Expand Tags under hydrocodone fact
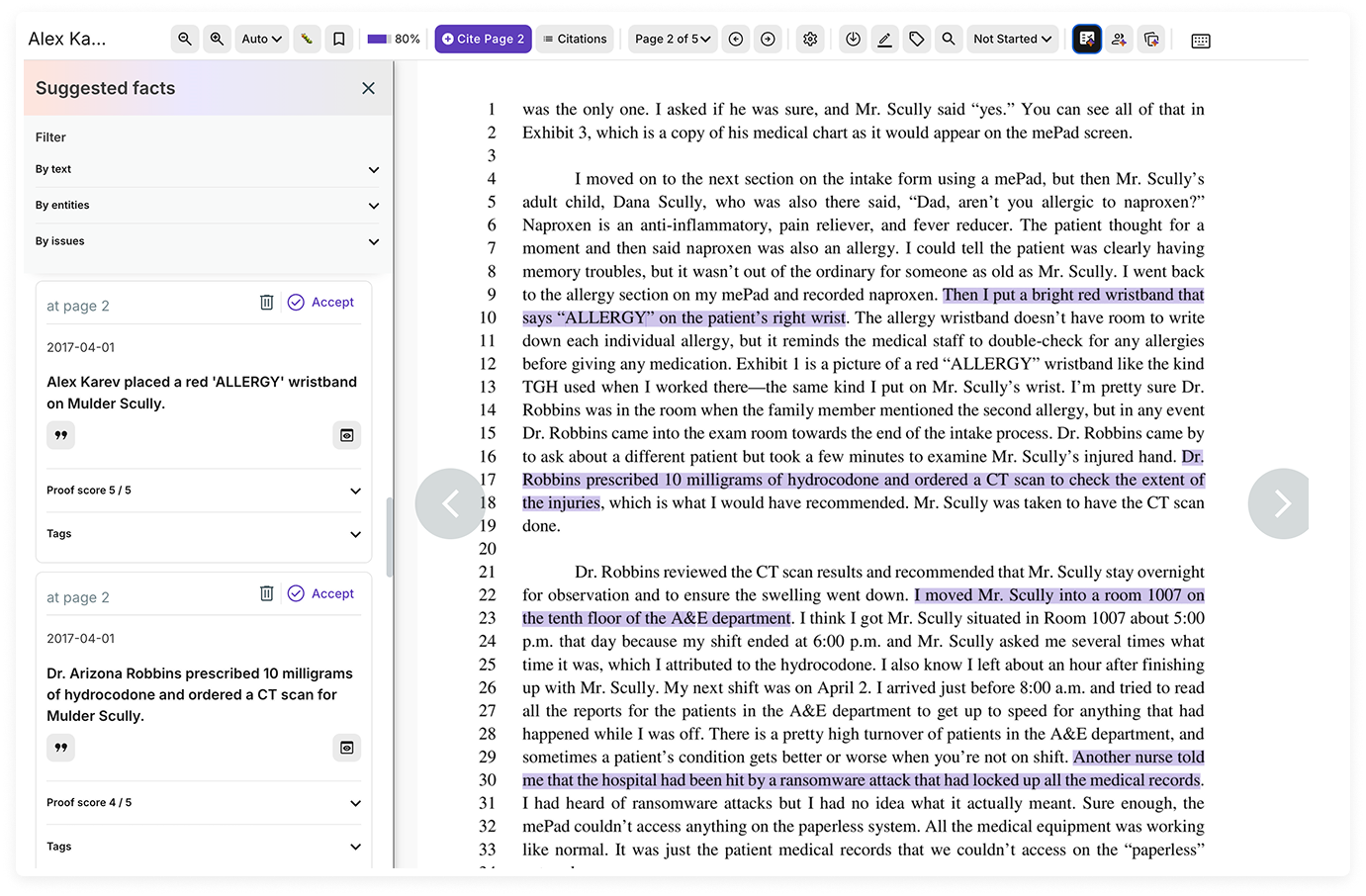The width and height of the screenshot is (1366, 896). tap(204, 847)
